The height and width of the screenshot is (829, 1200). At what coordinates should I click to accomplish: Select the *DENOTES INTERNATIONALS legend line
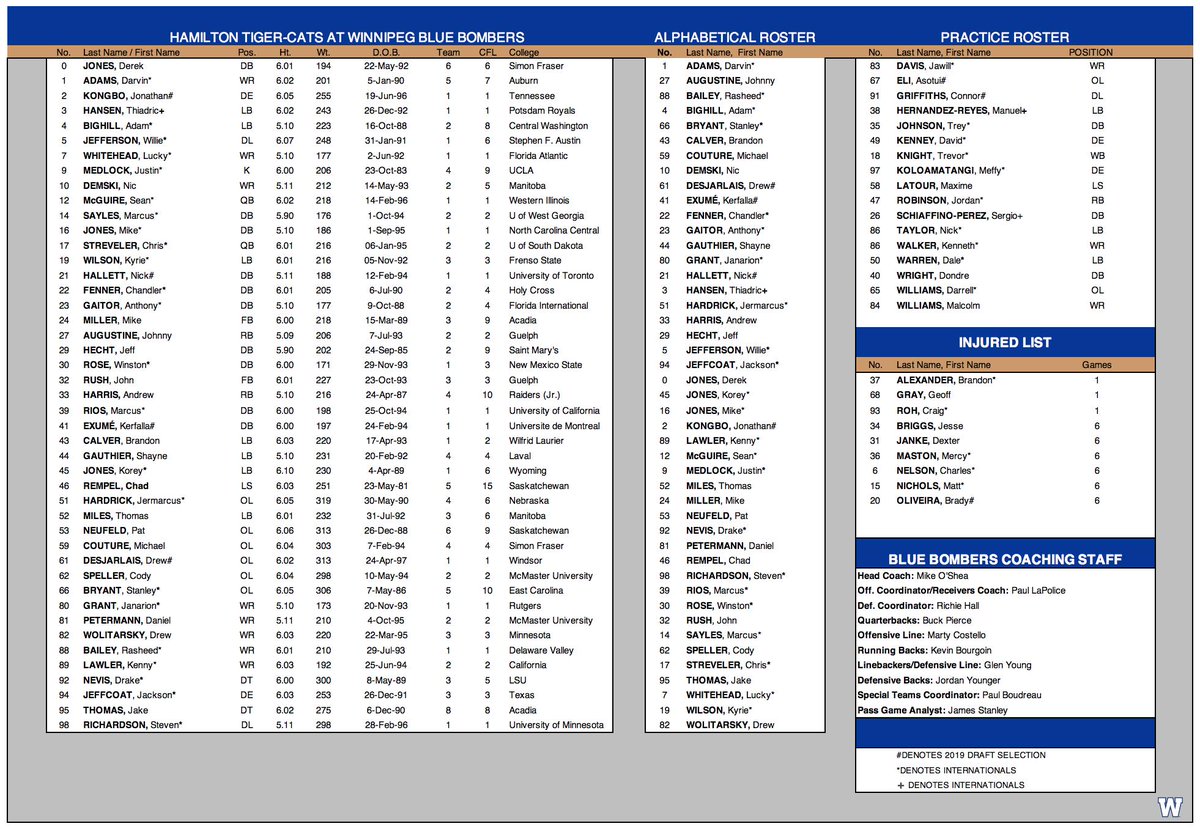(x=956, y=770)
